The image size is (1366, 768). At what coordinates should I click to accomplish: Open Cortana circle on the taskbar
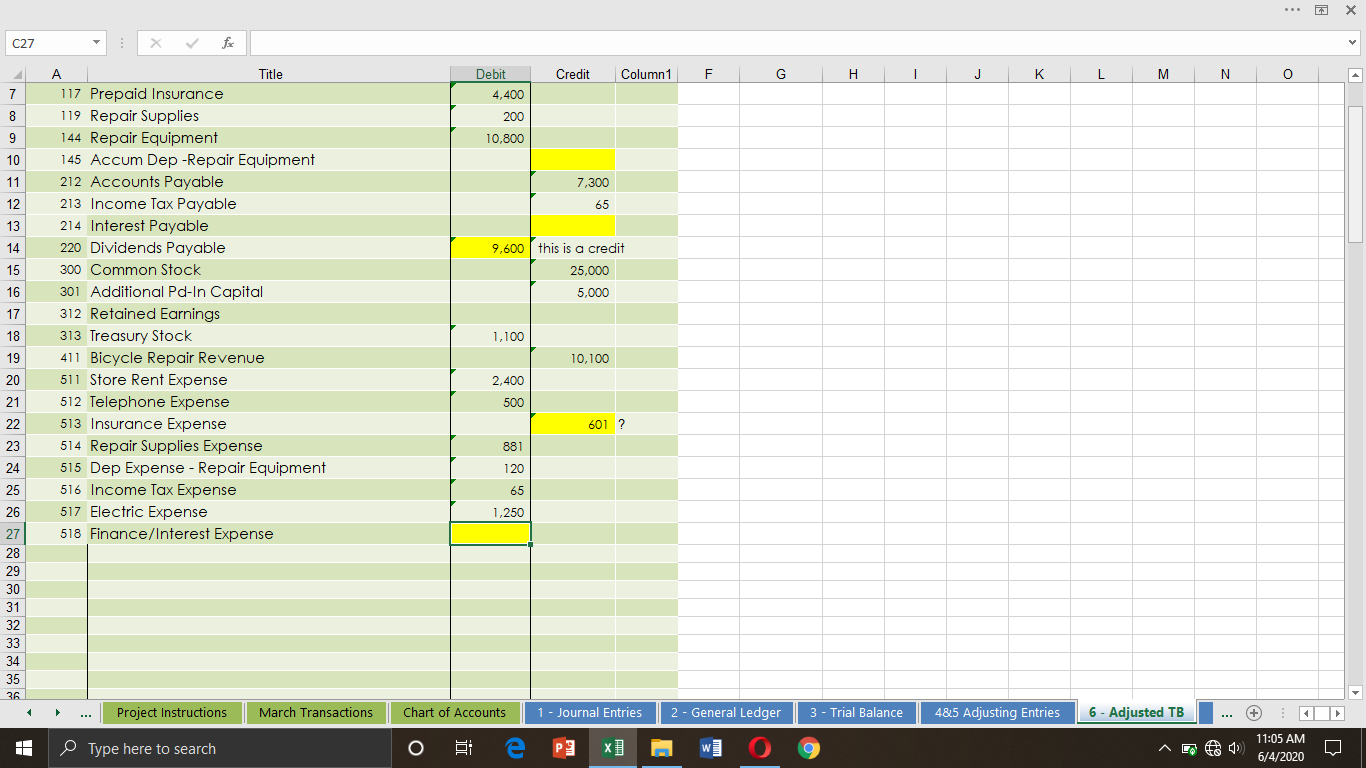point(416,748)
